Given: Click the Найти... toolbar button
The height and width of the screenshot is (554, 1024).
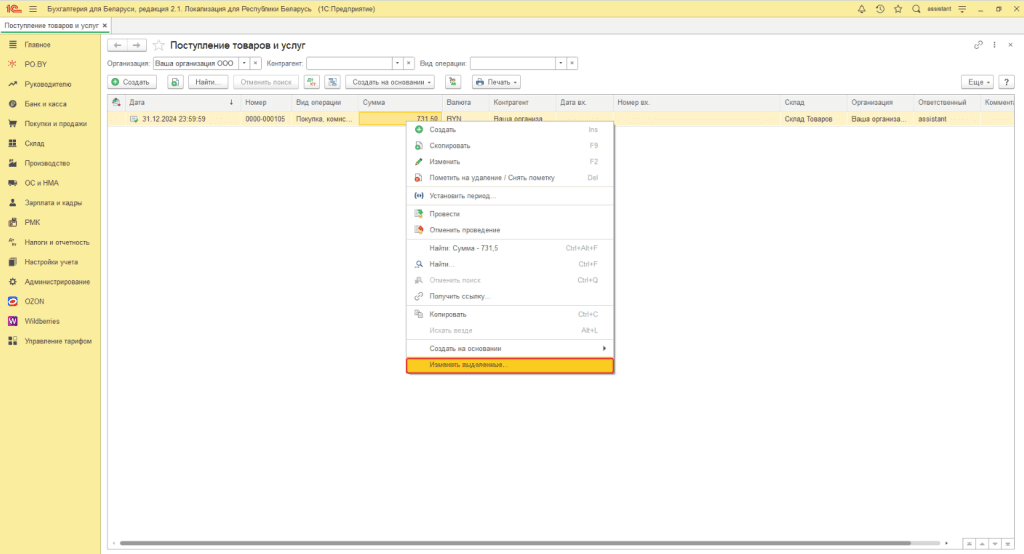Looking at the screenshot, I should [x=207, y=81].
